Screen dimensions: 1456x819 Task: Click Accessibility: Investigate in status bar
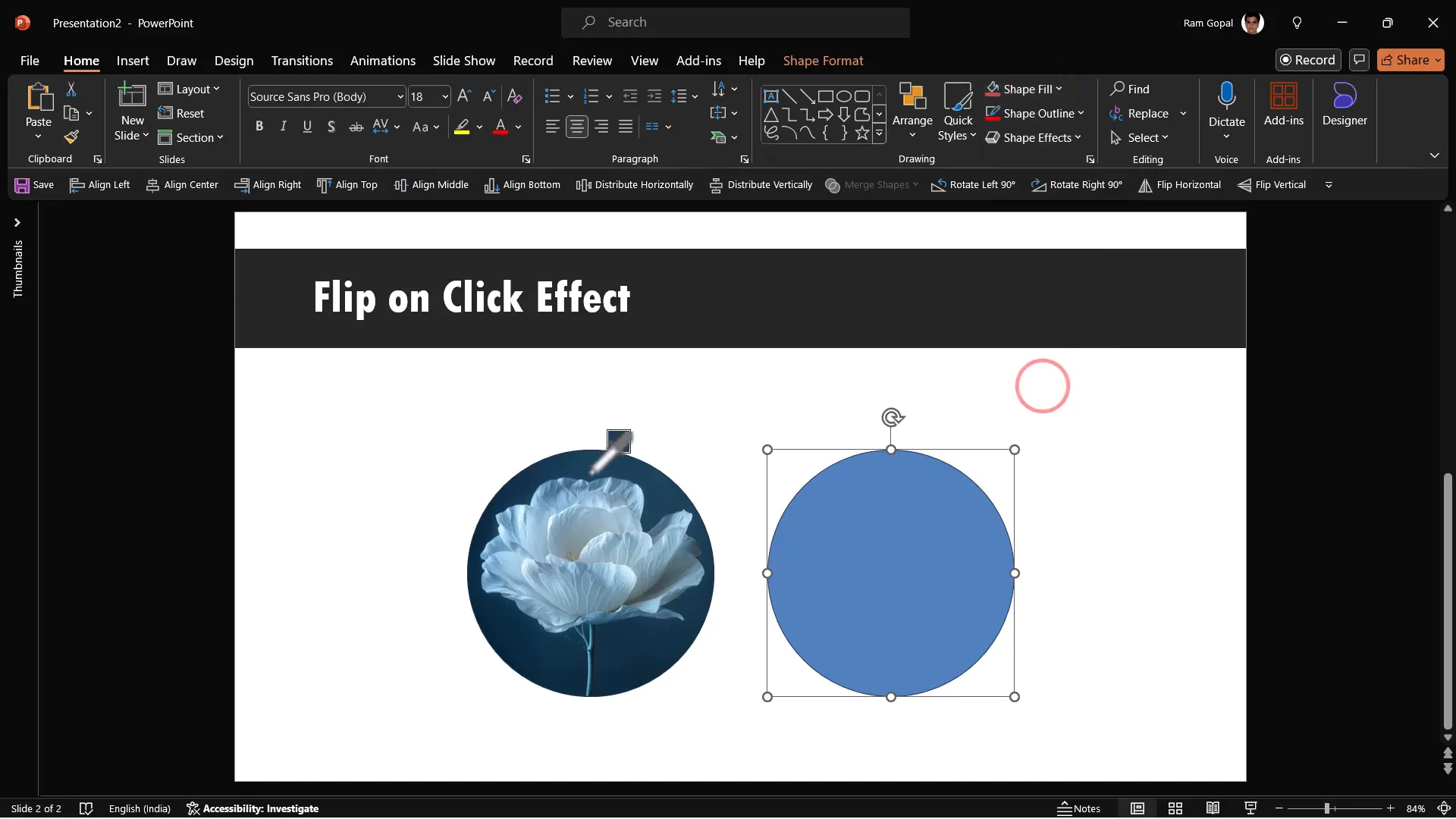[x=253, y=808]
